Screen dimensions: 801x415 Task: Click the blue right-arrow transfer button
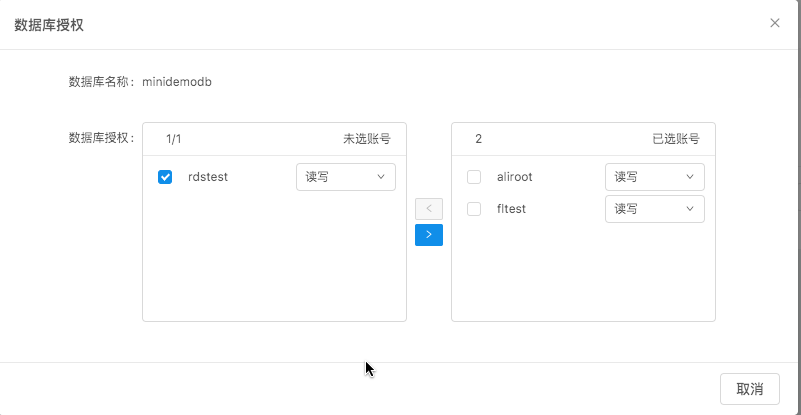pyautogui.click(x=428, y=234)
